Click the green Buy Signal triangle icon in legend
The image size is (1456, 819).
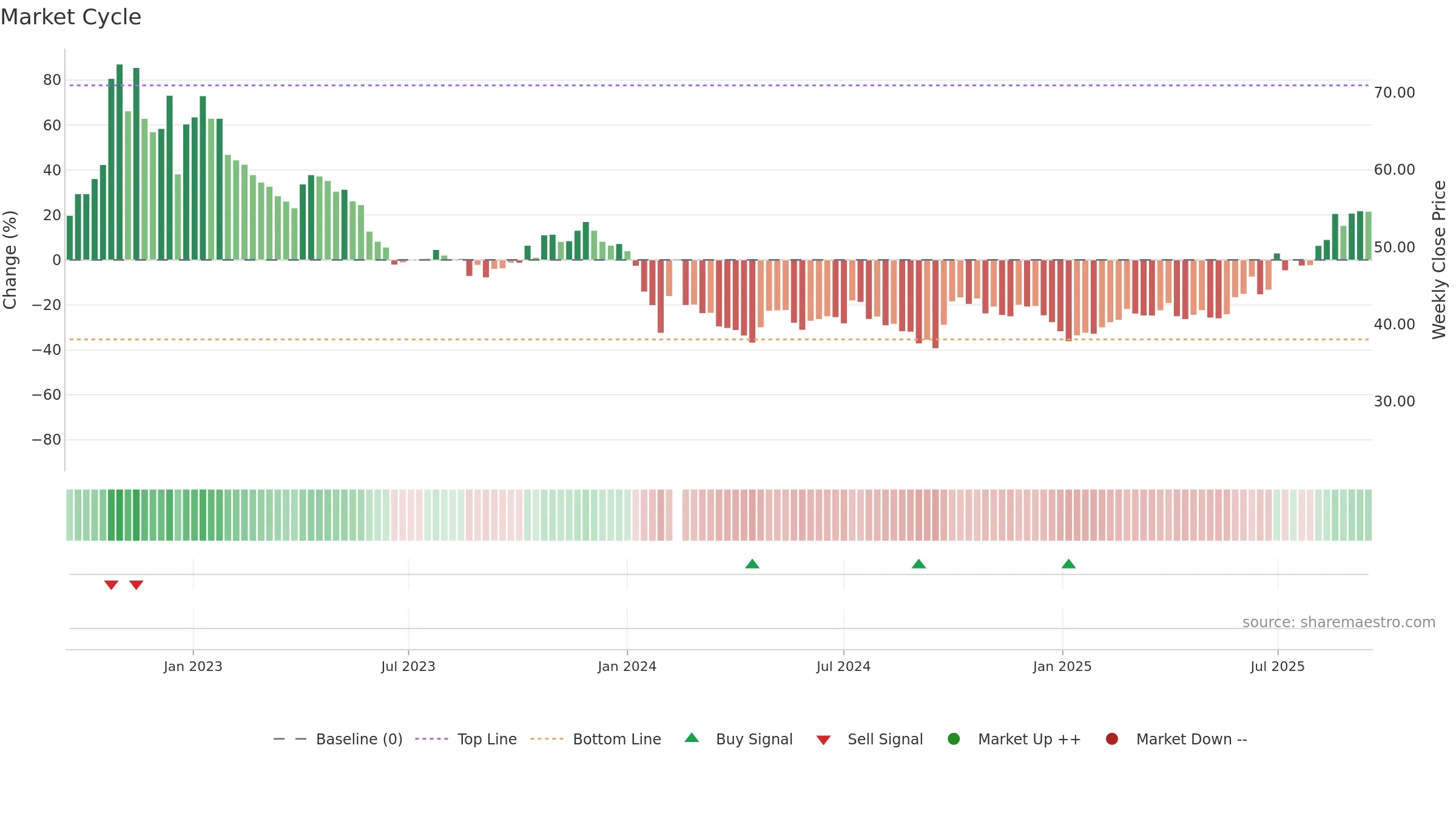click(692, 738)
